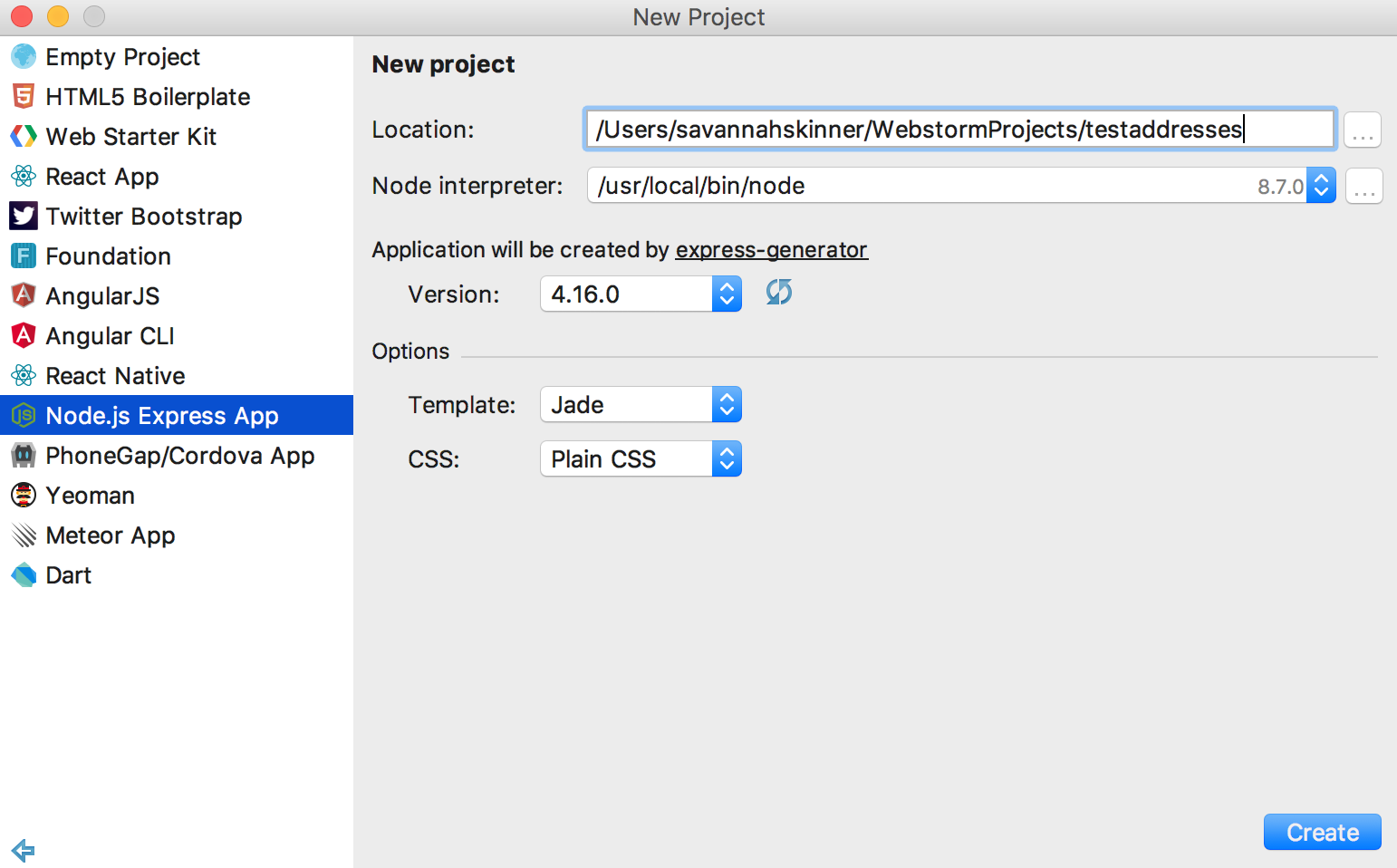This screenshot has width=1397, height=868.
Task: Click the Node.js hexagon icon
Action: tap(24, 416)
